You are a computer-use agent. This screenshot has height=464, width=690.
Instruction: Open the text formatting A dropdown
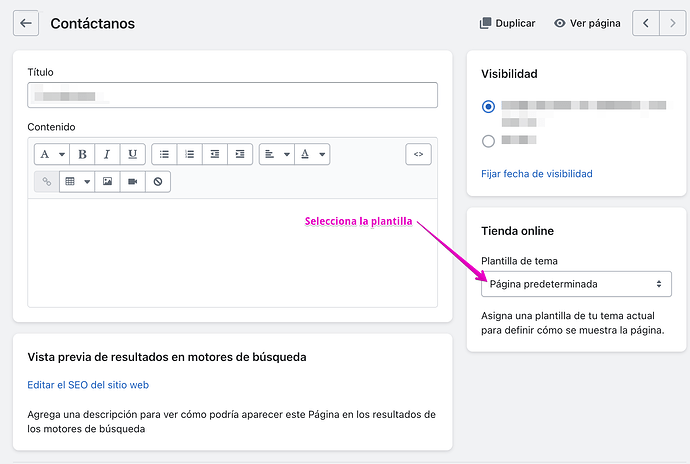pyautogui.click(x=52, y=155)
